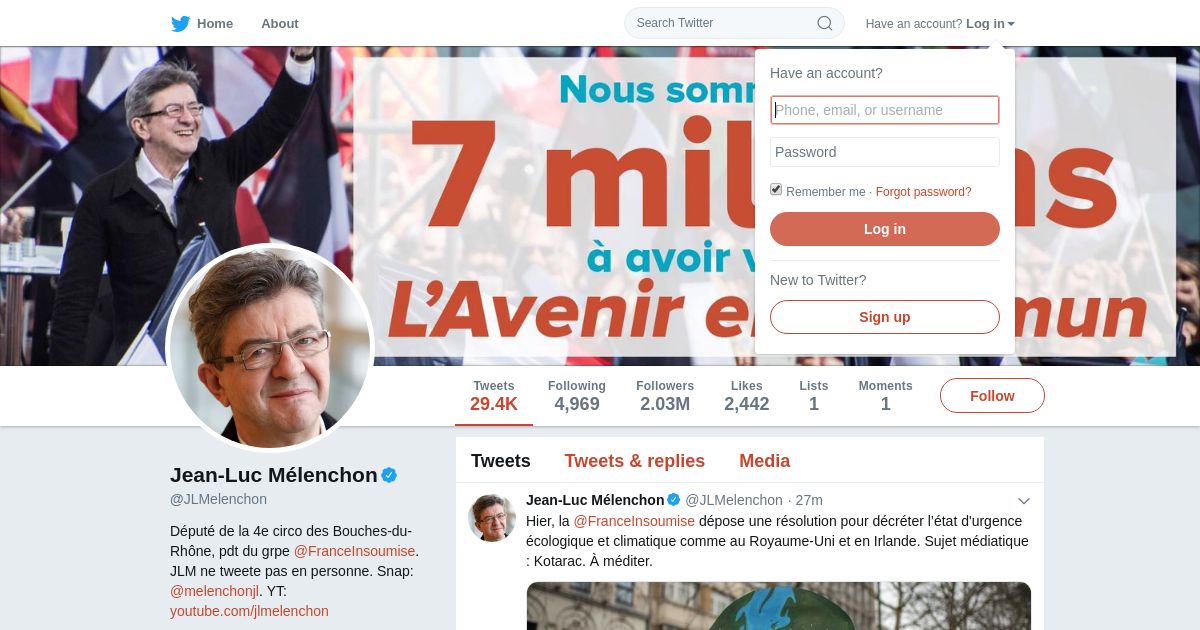Image resolution: width=1200 pixels, height=630 pixels.
Task: Click the red Log in button
Action: pos(885,229)
